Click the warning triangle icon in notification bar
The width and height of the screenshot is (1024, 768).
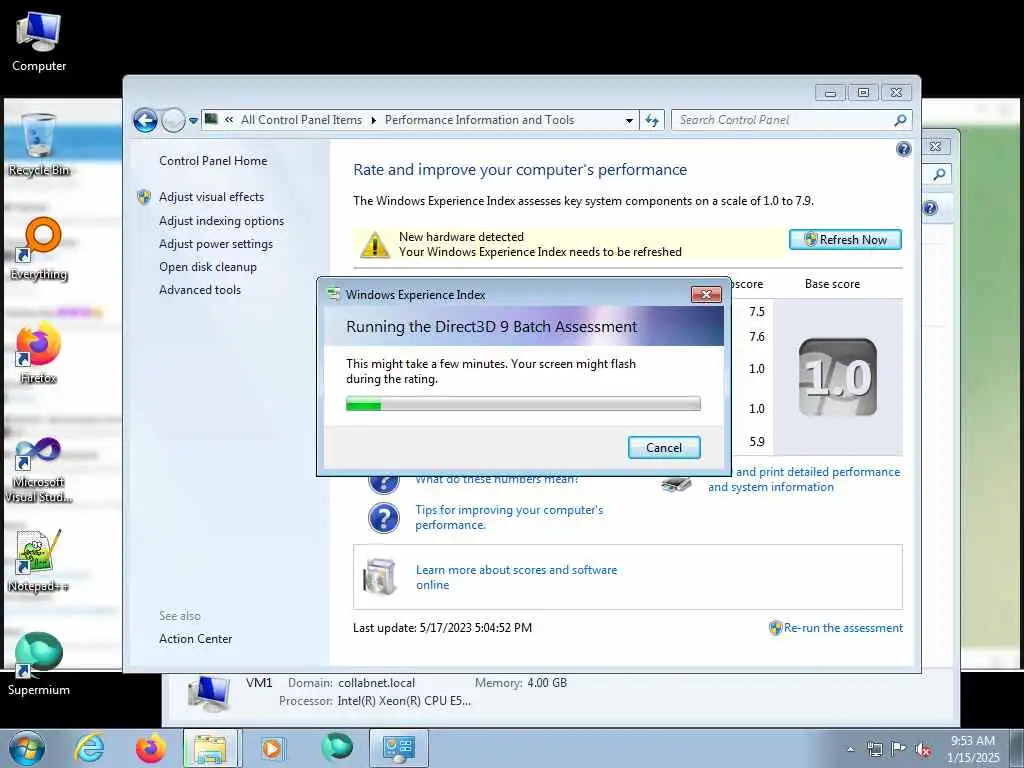[x=375, y=244]
